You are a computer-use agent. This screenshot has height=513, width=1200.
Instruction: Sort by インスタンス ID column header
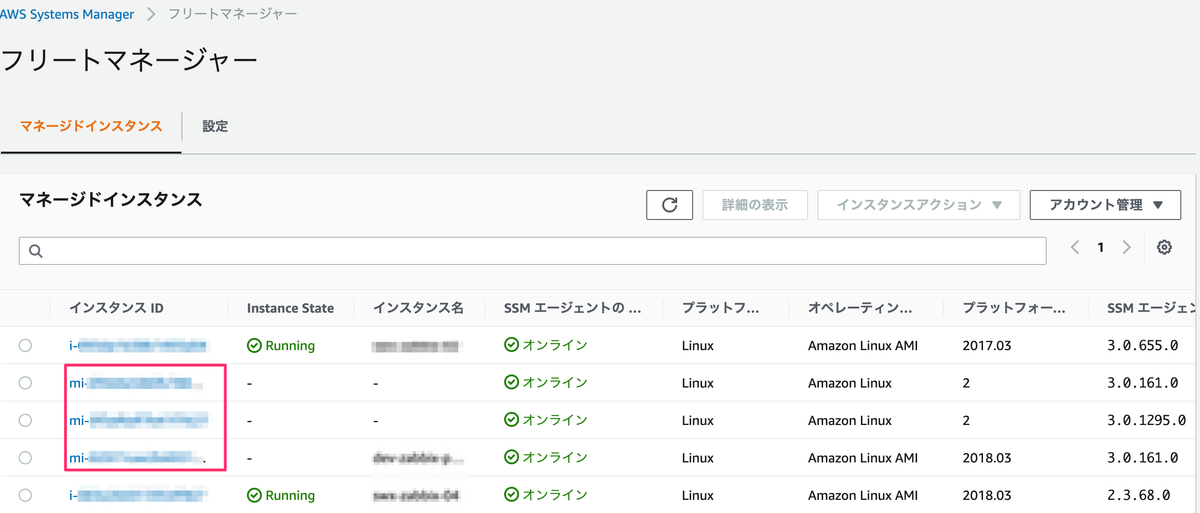pos(116,308)
